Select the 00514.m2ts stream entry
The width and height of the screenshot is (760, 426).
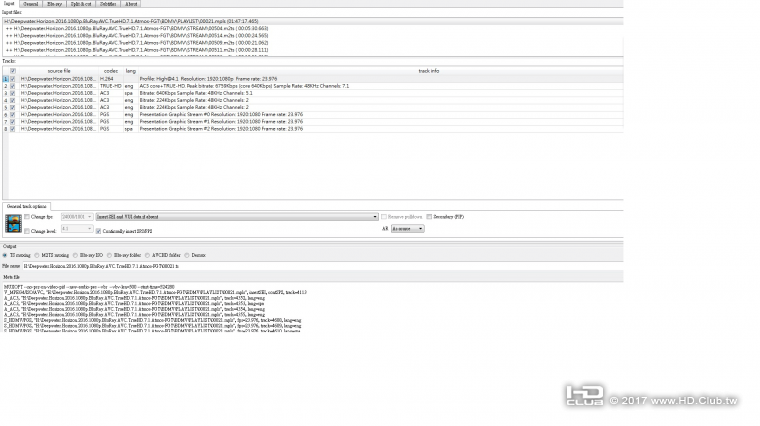pyautogui.click(x=313, y=35)
